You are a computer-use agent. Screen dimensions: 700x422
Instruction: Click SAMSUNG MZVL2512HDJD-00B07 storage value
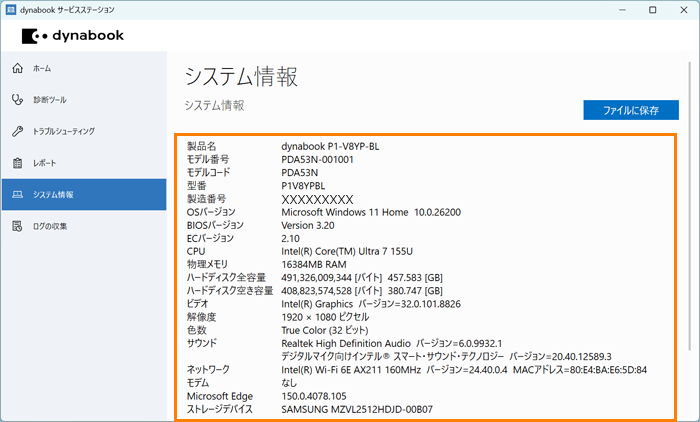pyautogui.click(x=357, y=409)
